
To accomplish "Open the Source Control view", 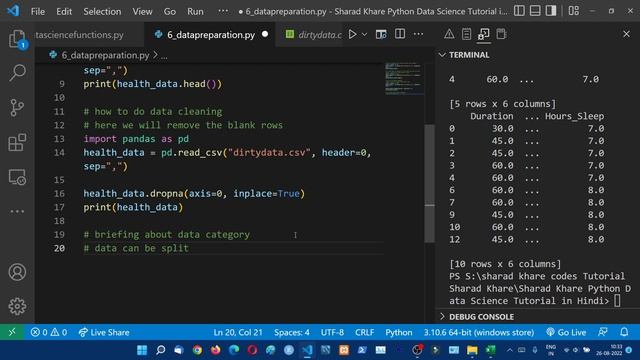I will click(x=17, y=108).
